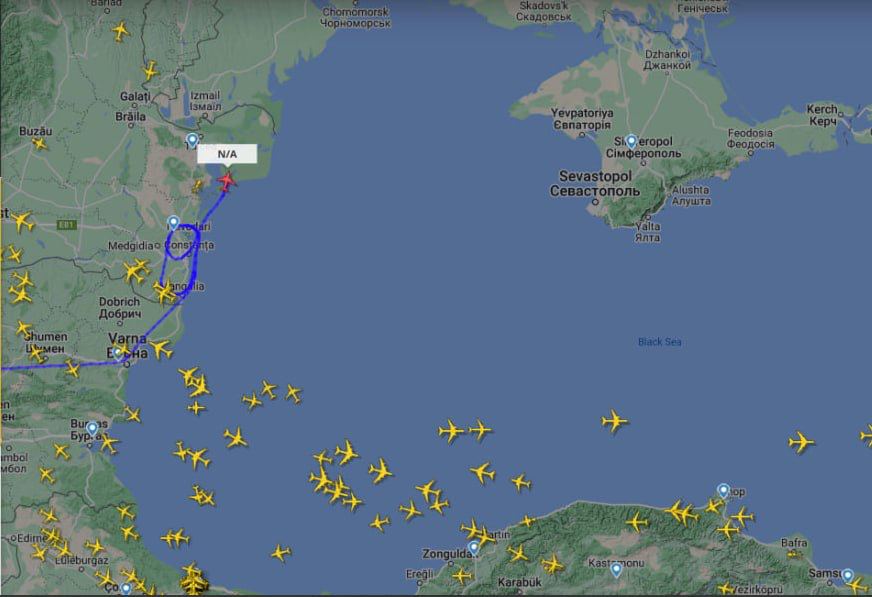Open the airport pin at Zonguldak
The image size is (872, 597).
(473, 548)
